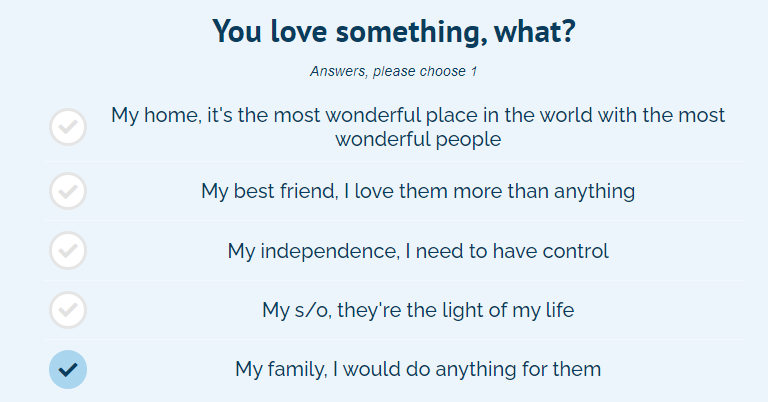
Task: Click the word 'Answers' in the italic subtitle
Action: click(337, 71)
